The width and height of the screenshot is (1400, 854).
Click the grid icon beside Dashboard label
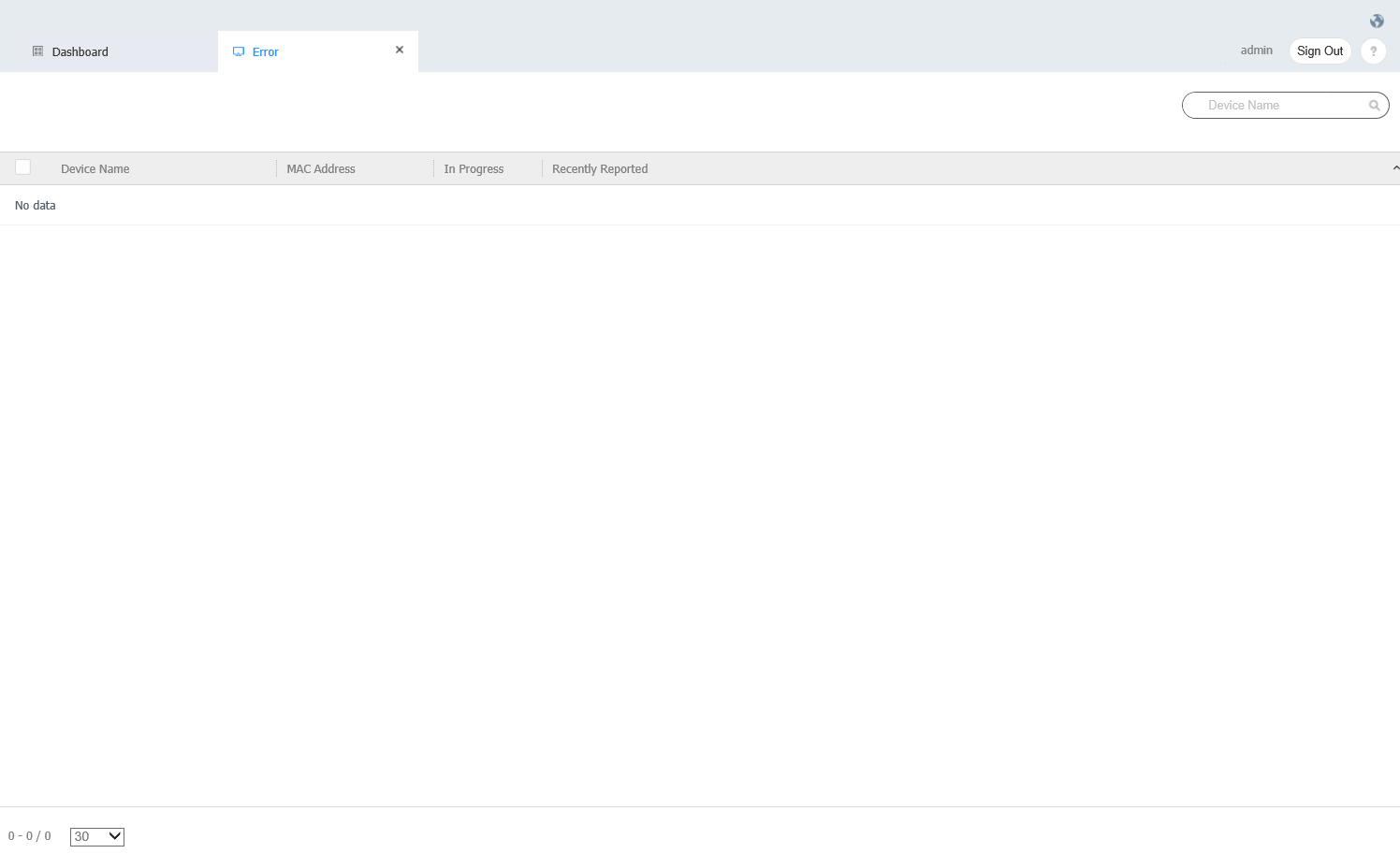(37, 51)
